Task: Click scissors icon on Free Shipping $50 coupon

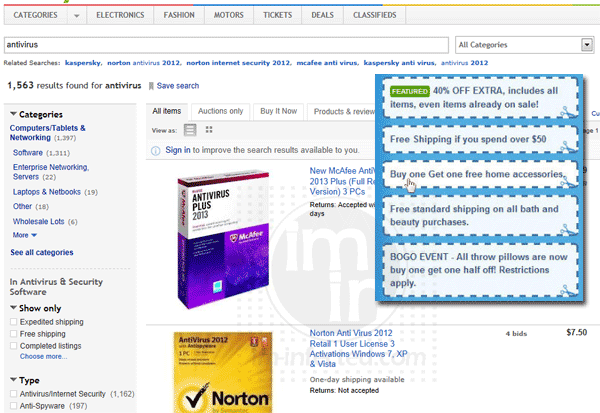Action: pyautogui.click(x=568, y=147)
